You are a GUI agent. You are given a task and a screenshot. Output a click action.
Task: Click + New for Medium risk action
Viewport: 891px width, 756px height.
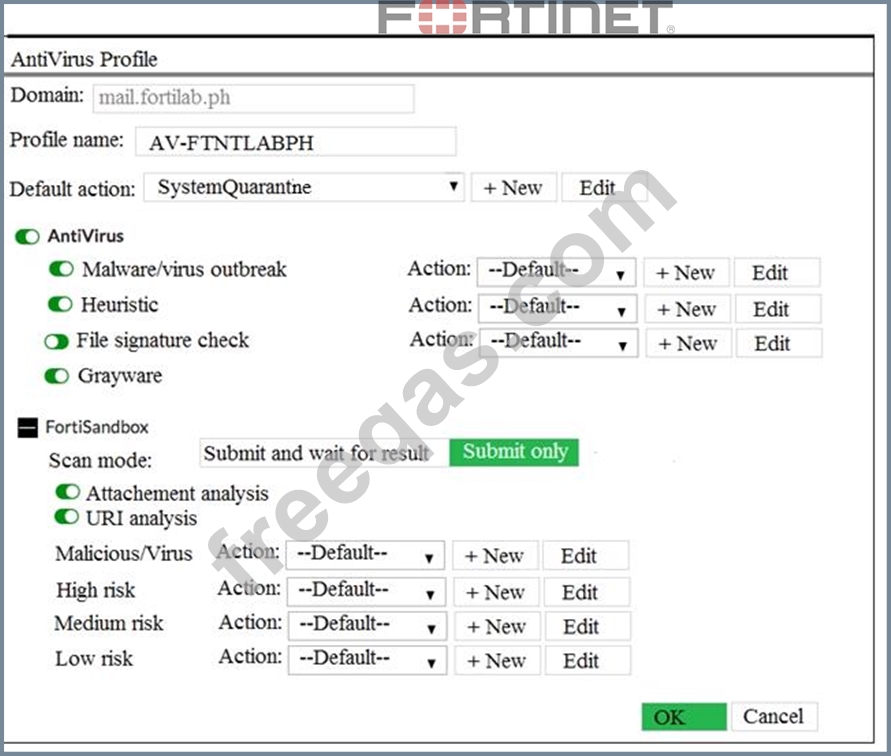click(x=495, y=627)
